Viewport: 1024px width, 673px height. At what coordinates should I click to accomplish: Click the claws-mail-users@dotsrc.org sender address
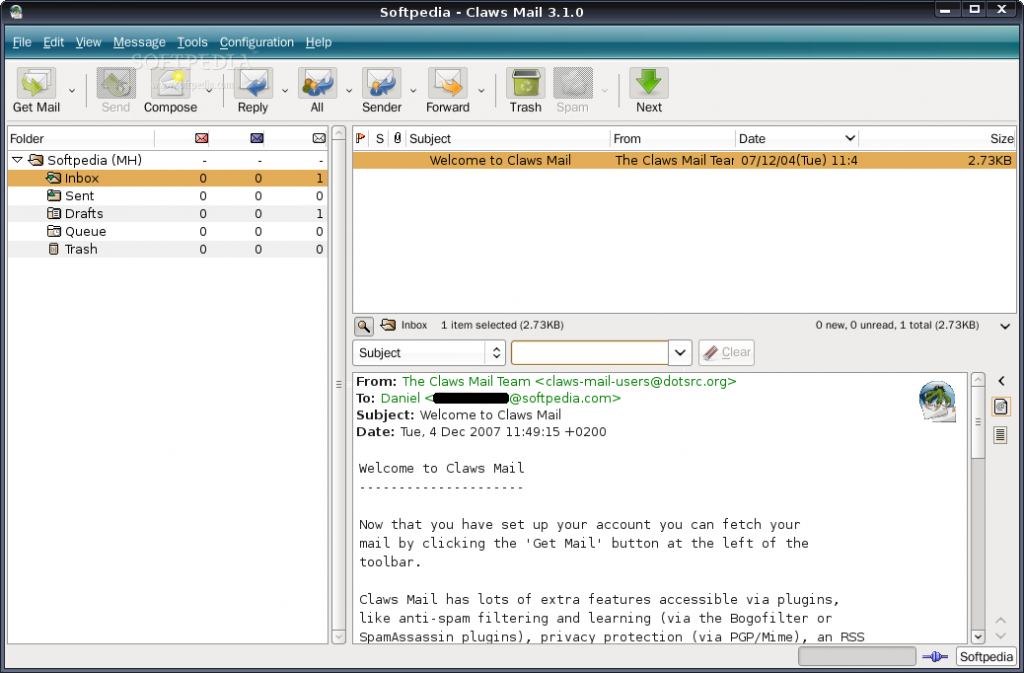tap(641, 381)
